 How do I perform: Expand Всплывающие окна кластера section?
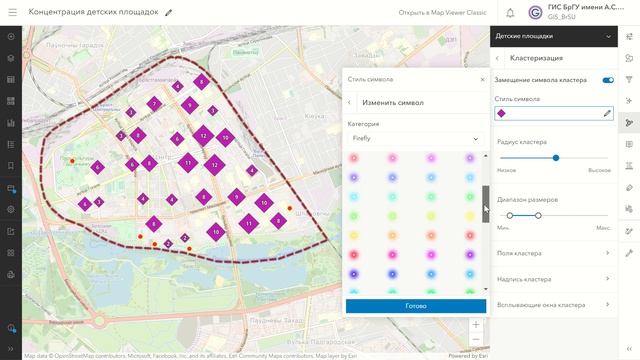coord(553,304)
